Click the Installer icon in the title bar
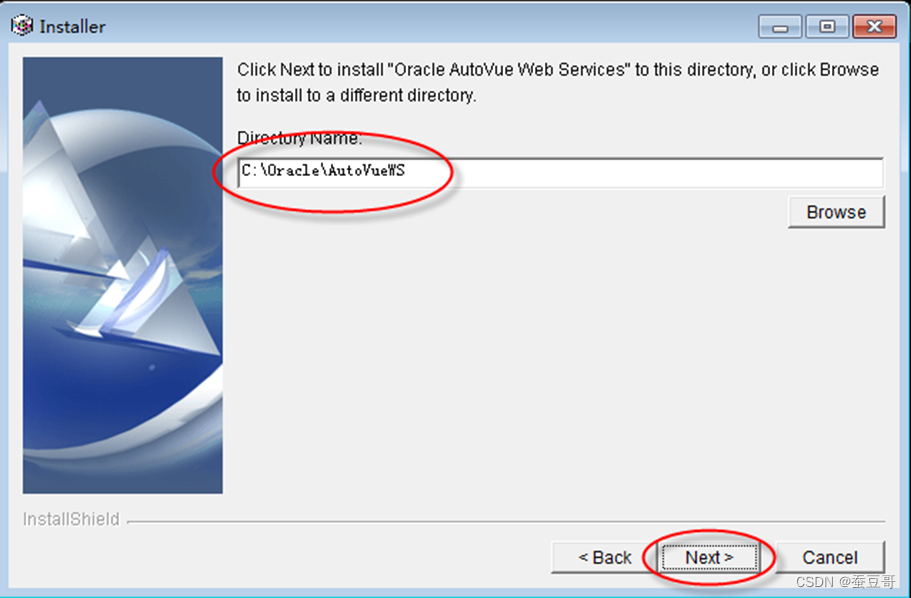The width and height of the screenshot is (911, 598). coord(22,26)
